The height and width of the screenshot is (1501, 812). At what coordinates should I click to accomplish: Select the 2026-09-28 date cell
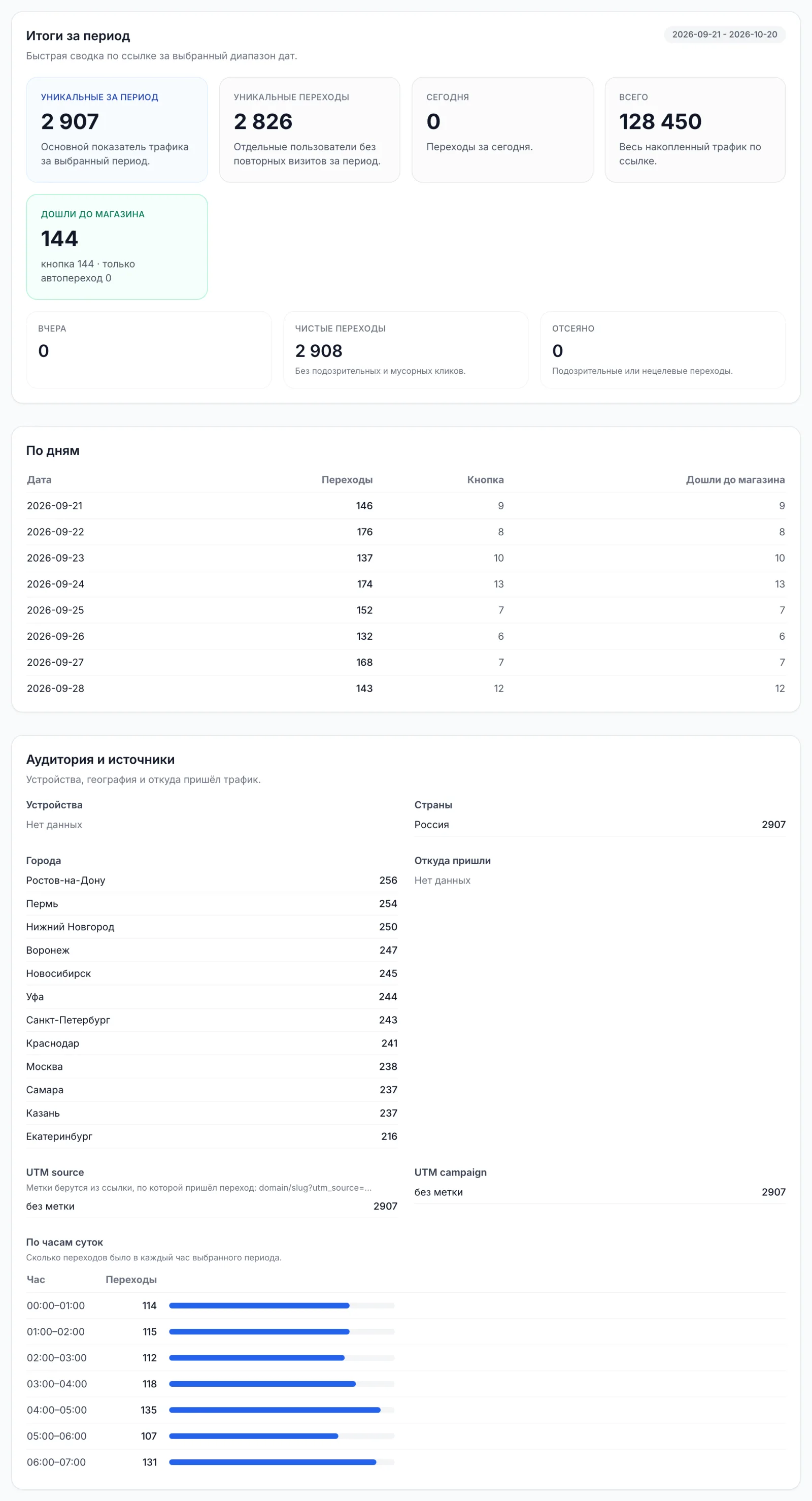[55, 688]
